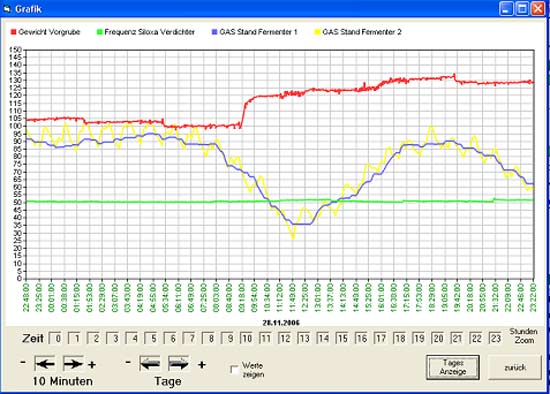This screenshot has height=394, width=550.
Task: Click the Gewicht Vorgrube legend label
Action: (49, 32)
